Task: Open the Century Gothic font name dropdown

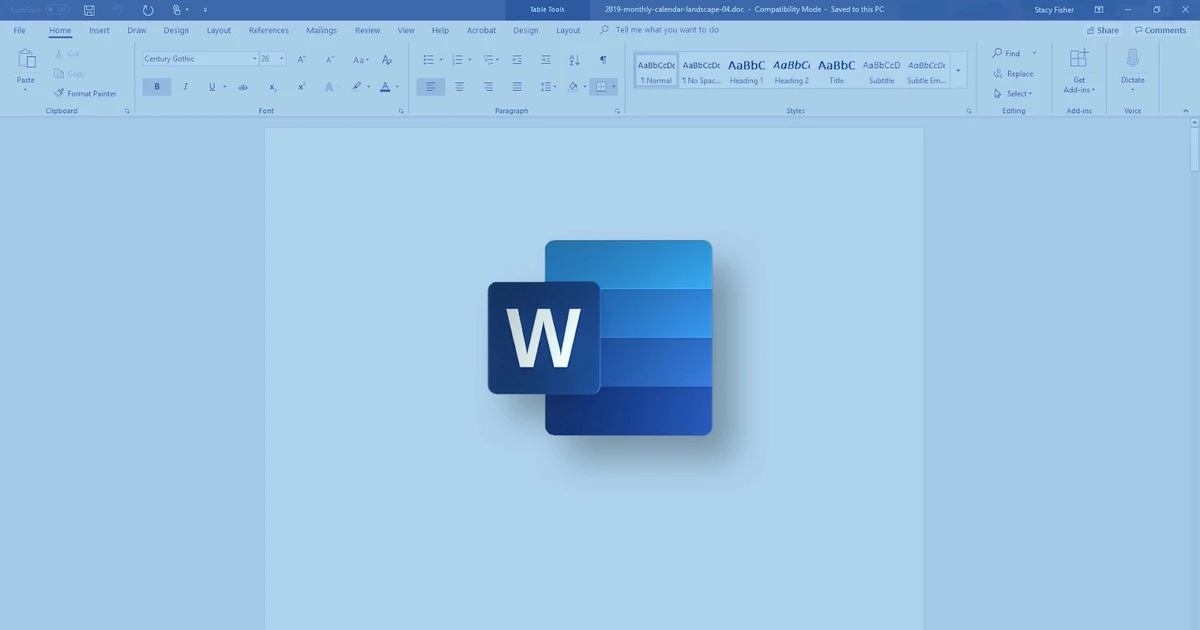Action: 255,59
